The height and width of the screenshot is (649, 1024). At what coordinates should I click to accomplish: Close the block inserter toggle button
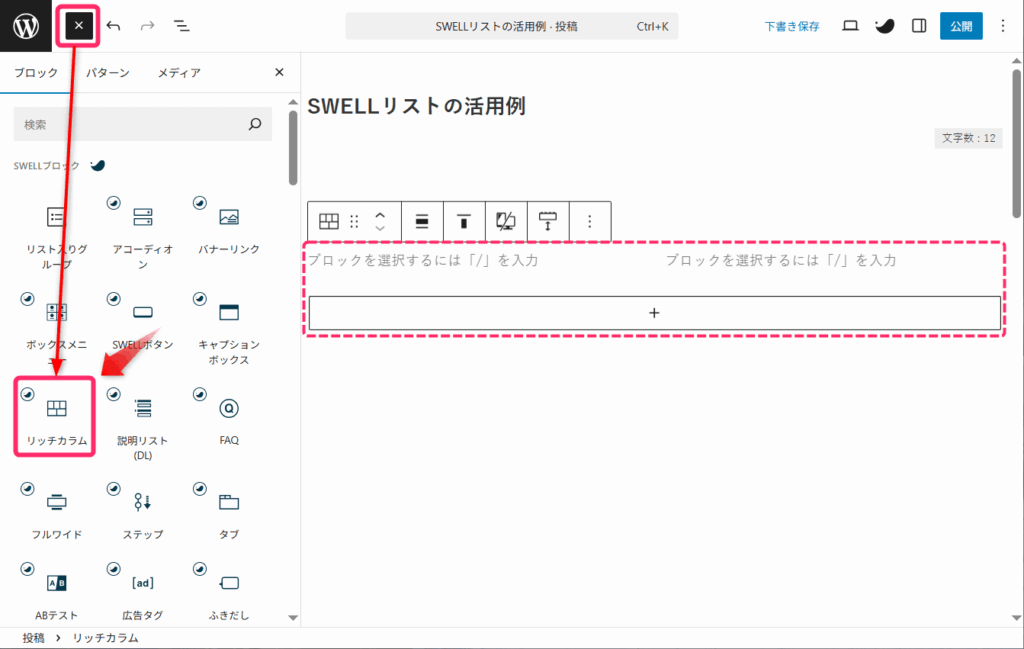[x=78, y=26]
